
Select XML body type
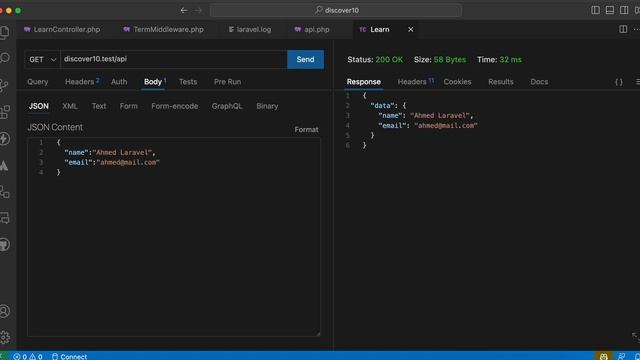[70, 106]
